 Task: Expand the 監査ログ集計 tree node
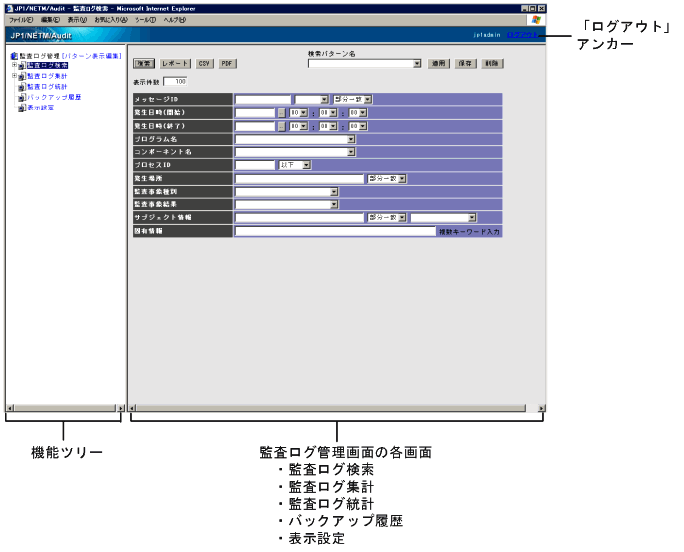tap(14, 75)
